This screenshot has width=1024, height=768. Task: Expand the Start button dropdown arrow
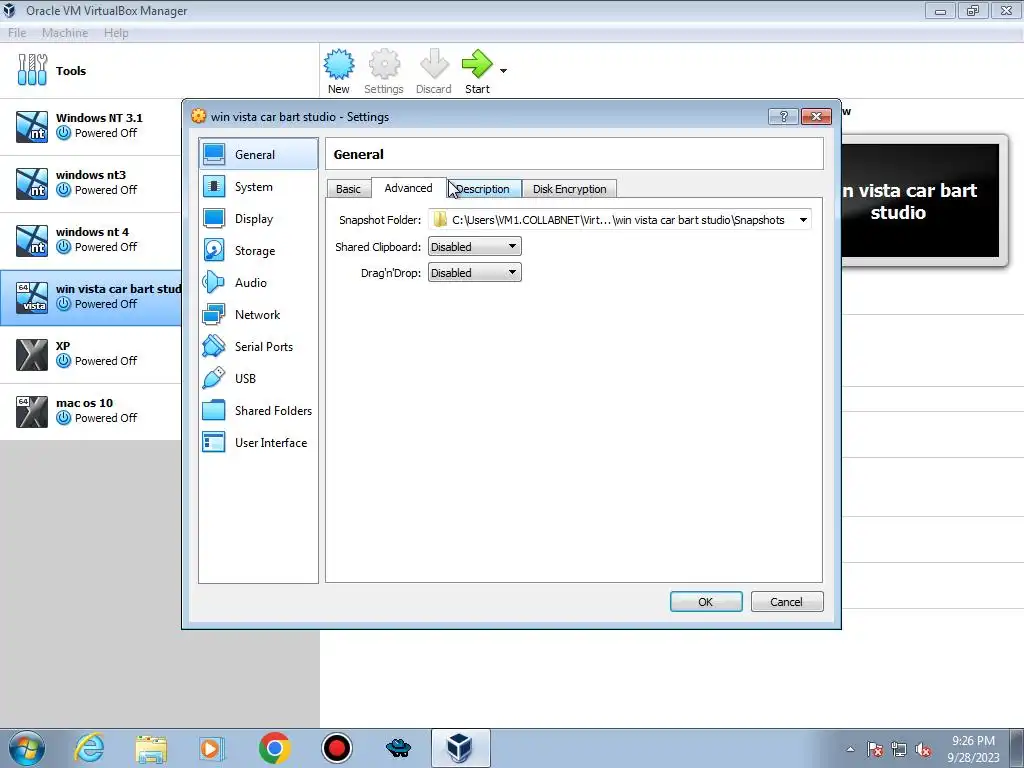504,71
